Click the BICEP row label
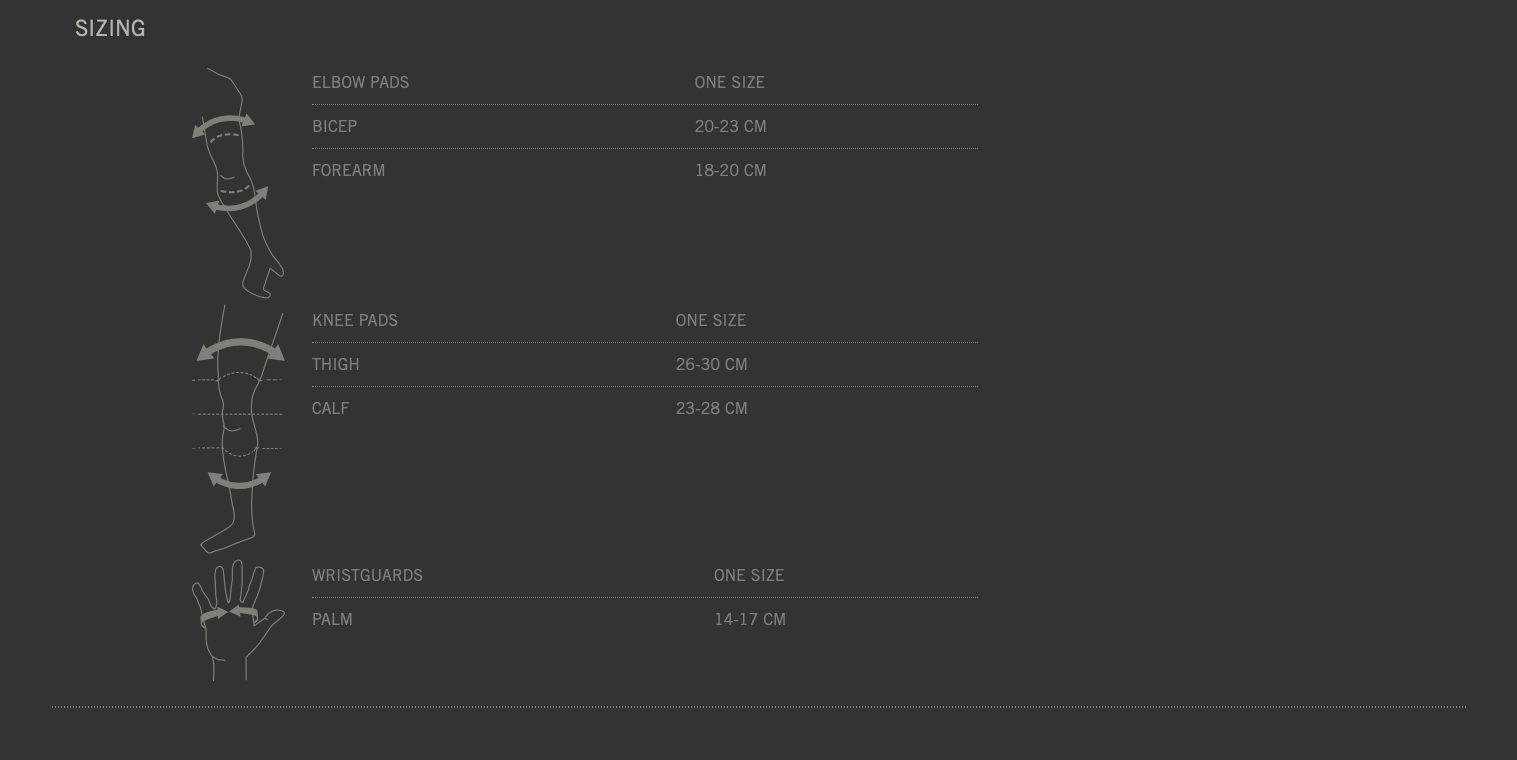The image size is (1517, 760). tap(334, 126)
